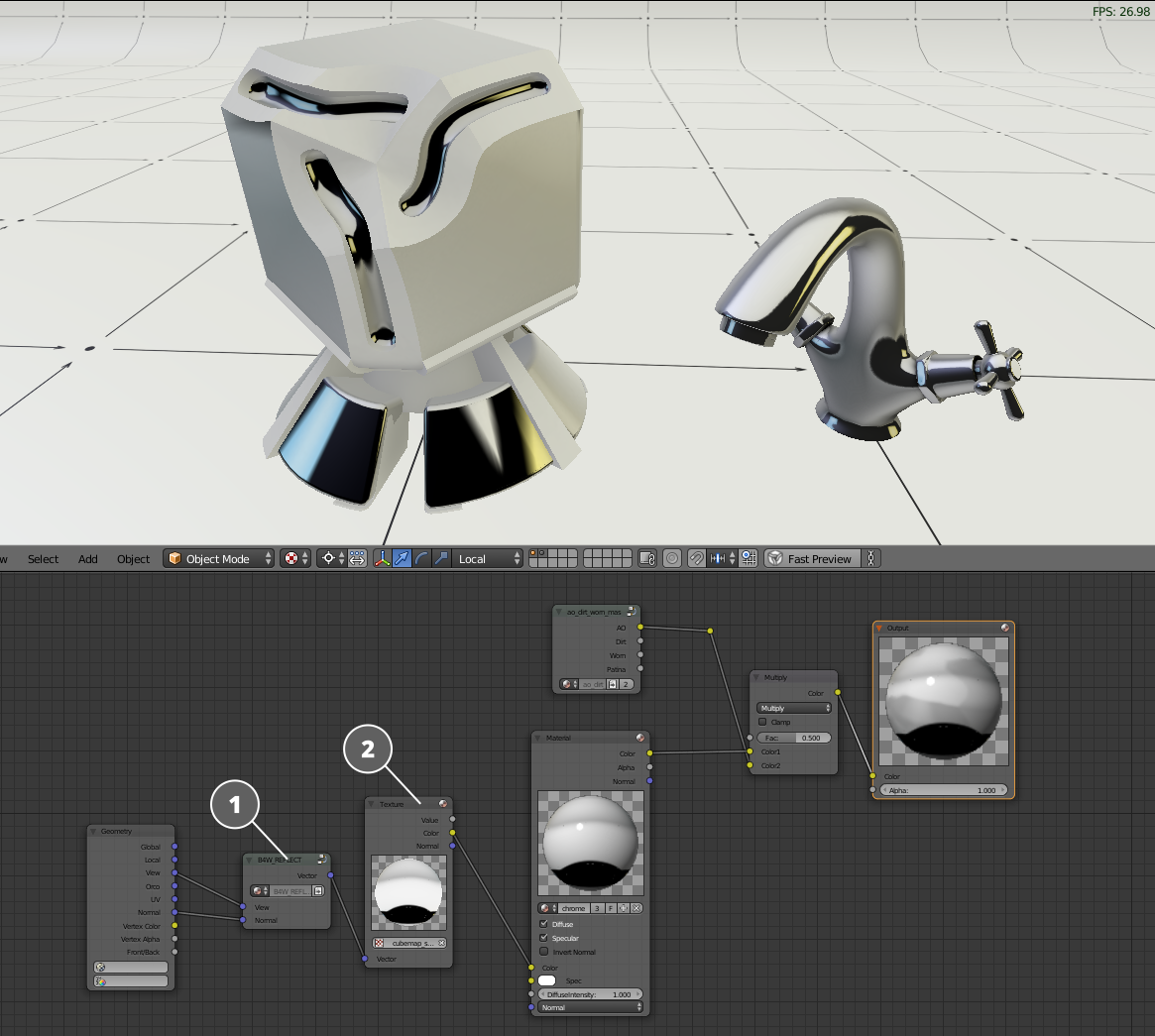Toggle the 3D manipulator widget icon
The image size is (1155, 1036).
(383, 559)
